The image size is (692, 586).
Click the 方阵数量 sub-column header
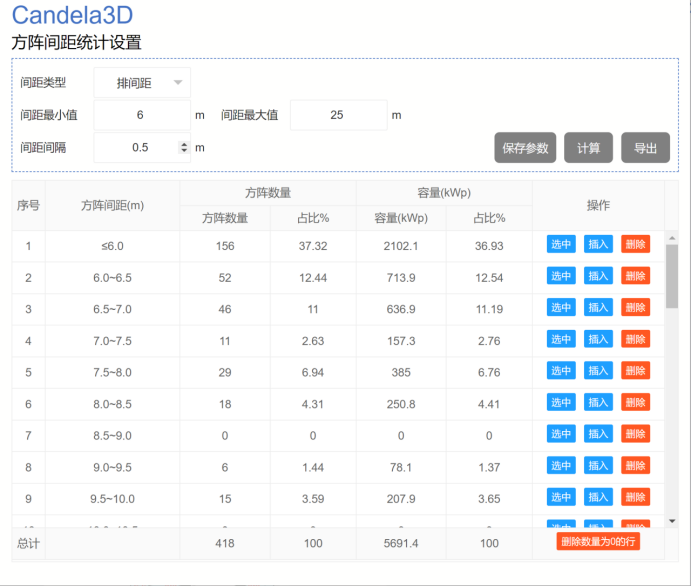click(225, 218)
